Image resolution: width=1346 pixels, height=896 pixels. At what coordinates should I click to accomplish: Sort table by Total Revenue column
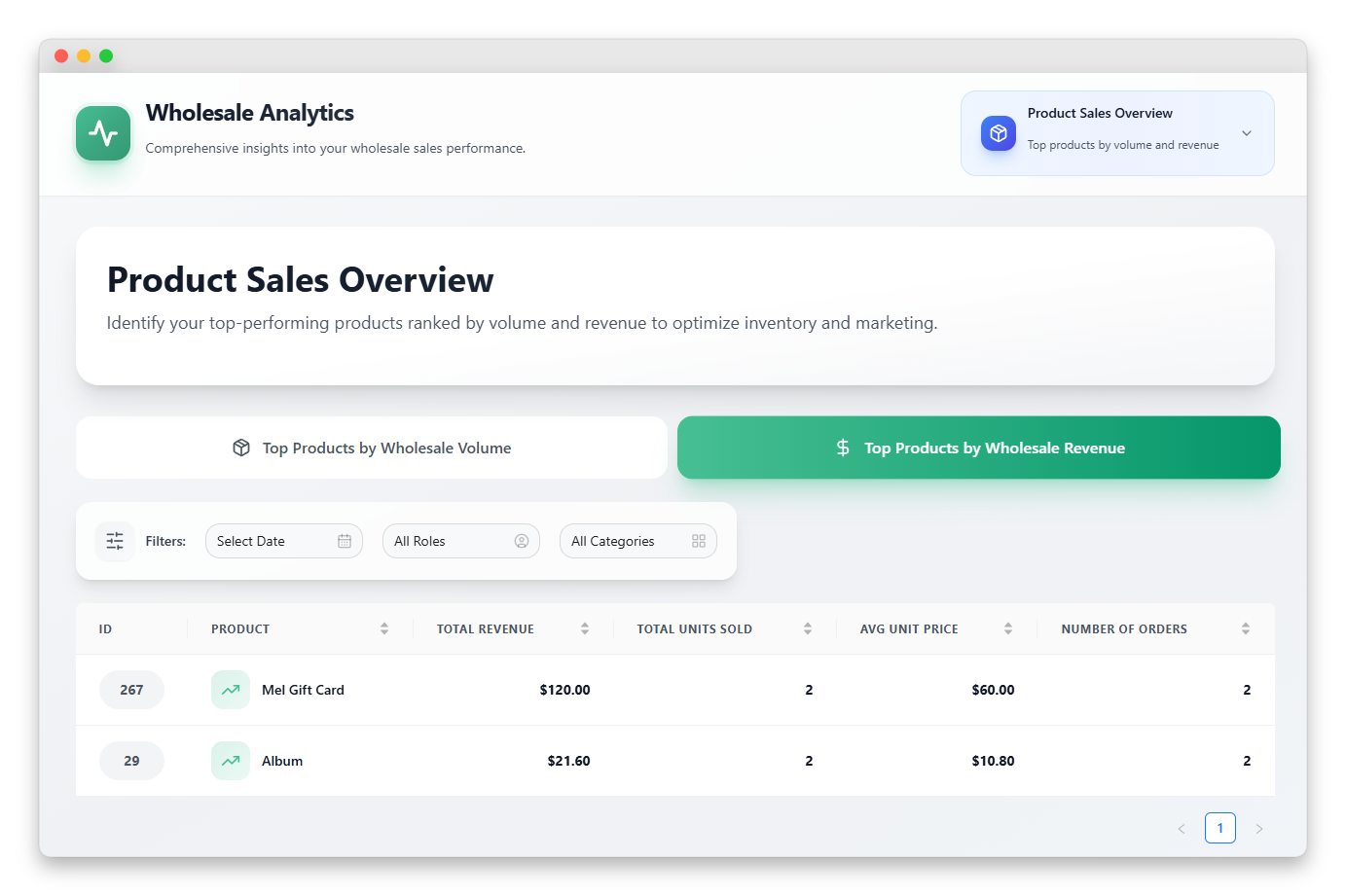pyautogui.click(x=585, y=629)
